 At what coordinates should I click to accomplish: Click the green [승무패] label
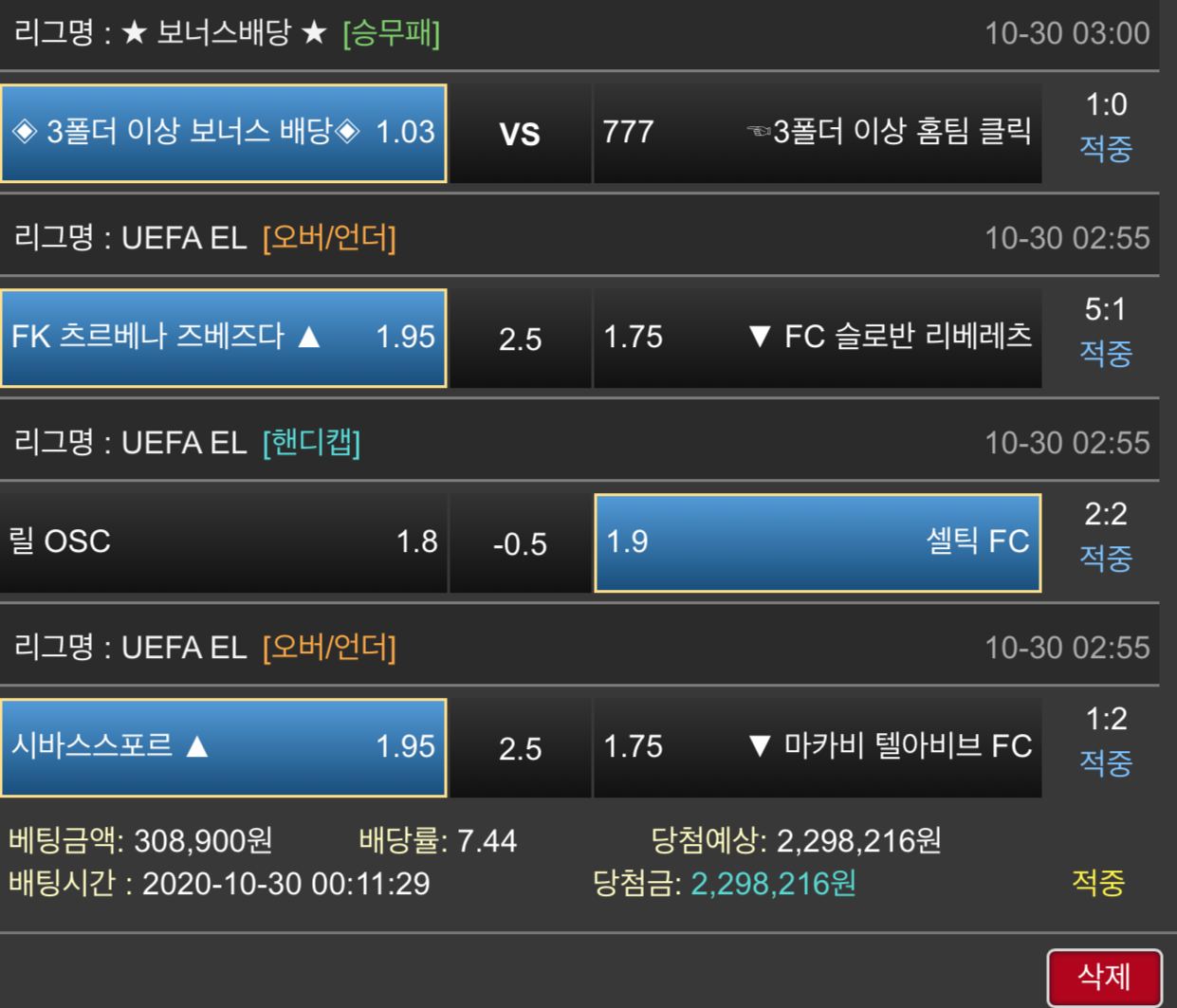[391, 34]
